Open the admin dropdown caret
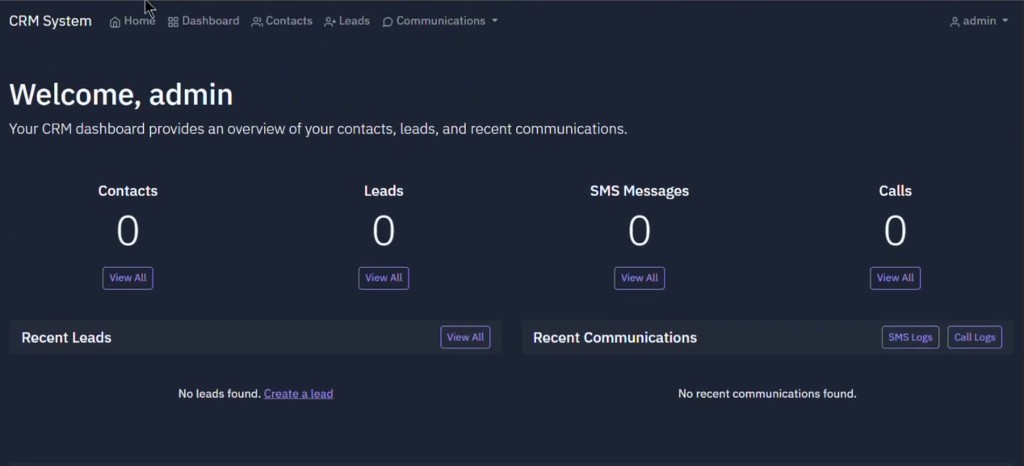The width and height of the screenshot is (1024, 466). (x=1005, y=21)
